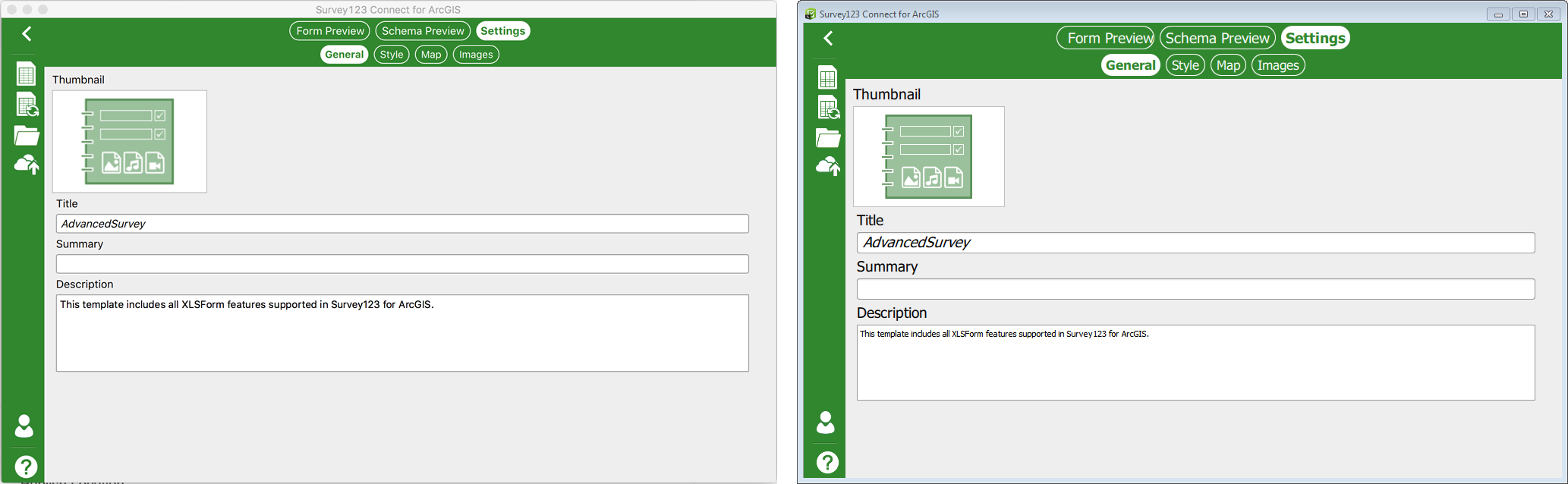
Task: Click Title field AdvancedSurvey in Mac window
Action: [x=402, y=224]
